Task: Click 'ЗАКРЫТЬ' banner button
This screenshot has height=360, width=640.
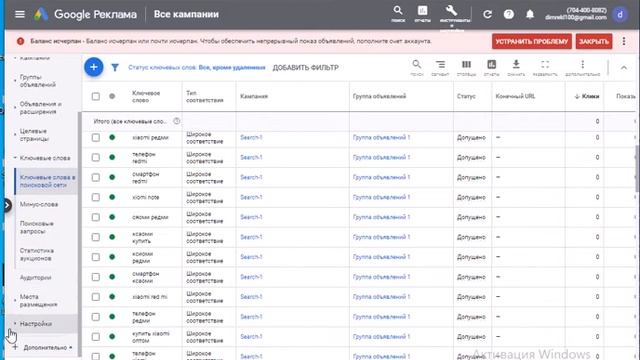Action: [593, 41]
